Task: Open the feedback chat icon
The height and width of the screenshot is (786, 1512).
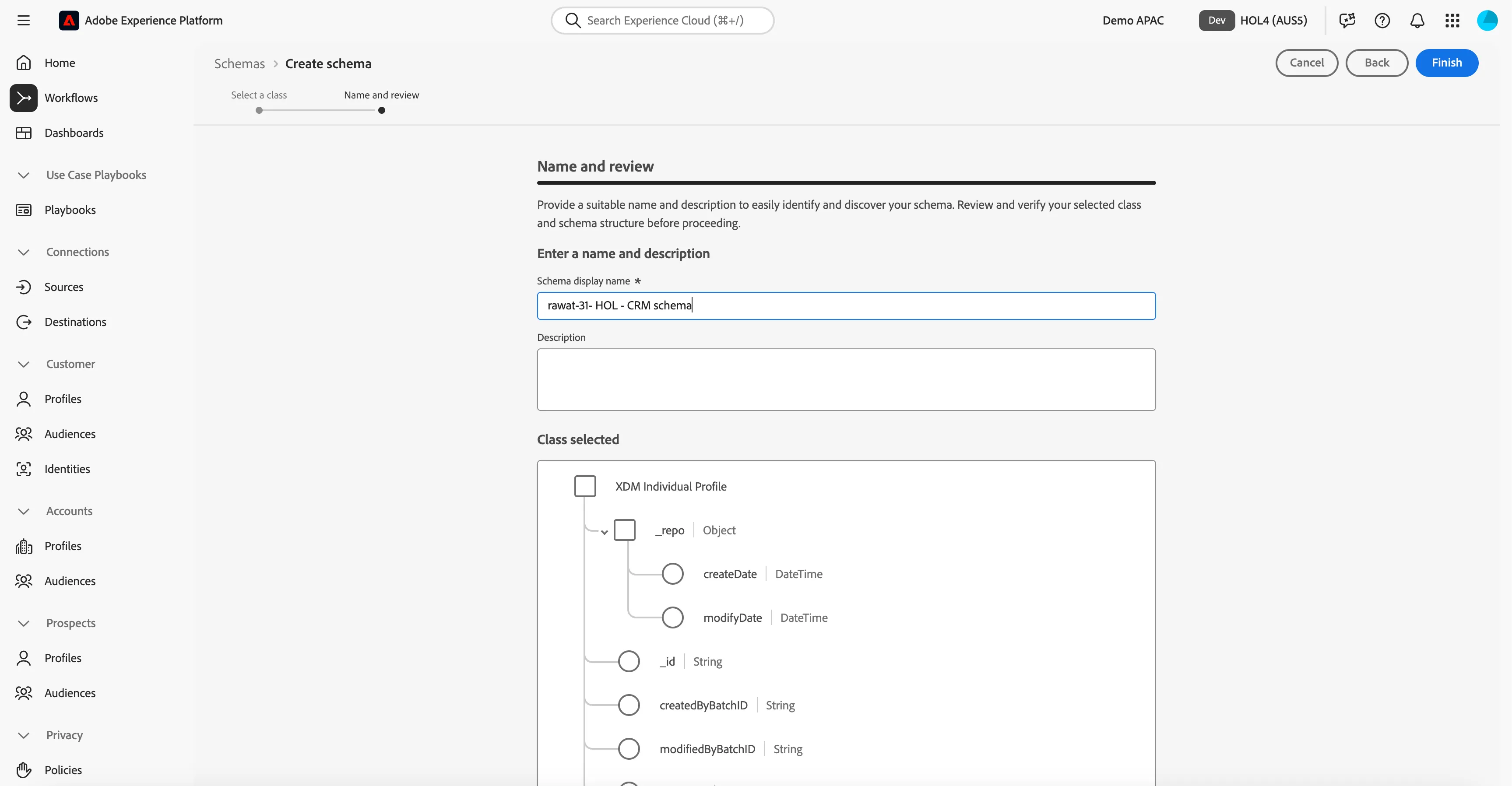Action: (x=1347, y=21)
